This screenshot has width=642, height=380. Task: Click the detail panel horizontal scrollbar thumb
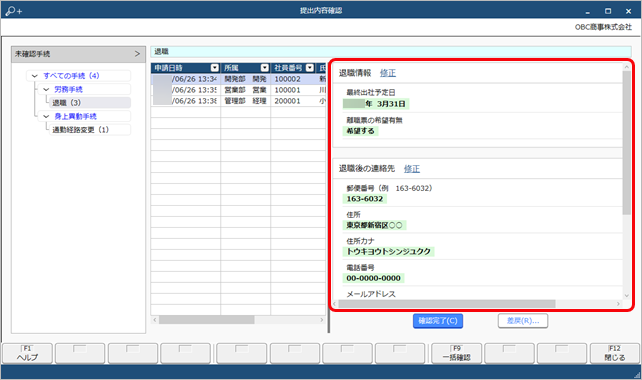tap(447, 304)
